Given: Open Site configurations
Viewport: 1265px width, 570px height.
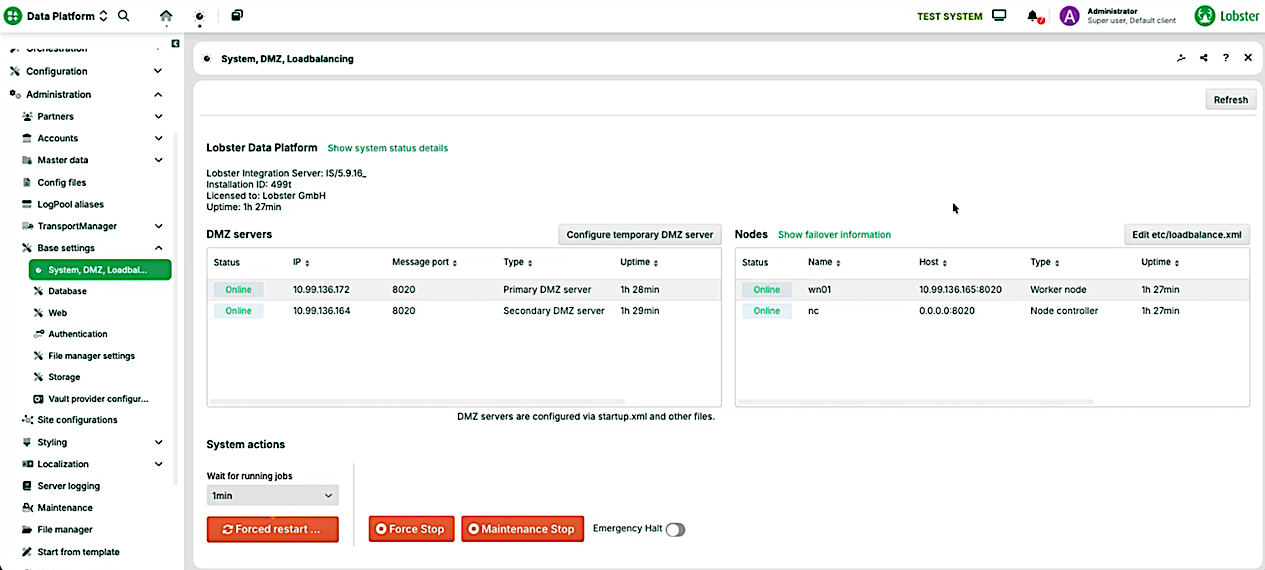Looking at the screenshot, I should [x=77, y=420].
